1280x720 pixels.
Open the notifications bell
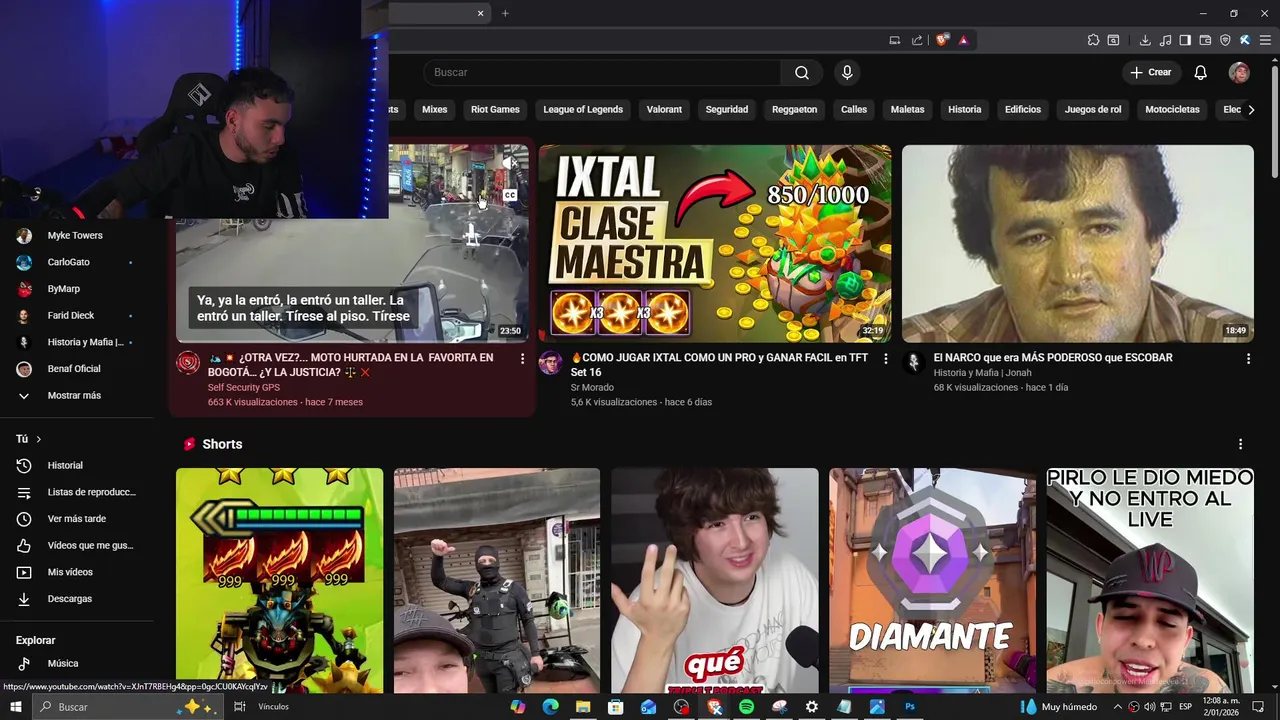point(1201,72)
